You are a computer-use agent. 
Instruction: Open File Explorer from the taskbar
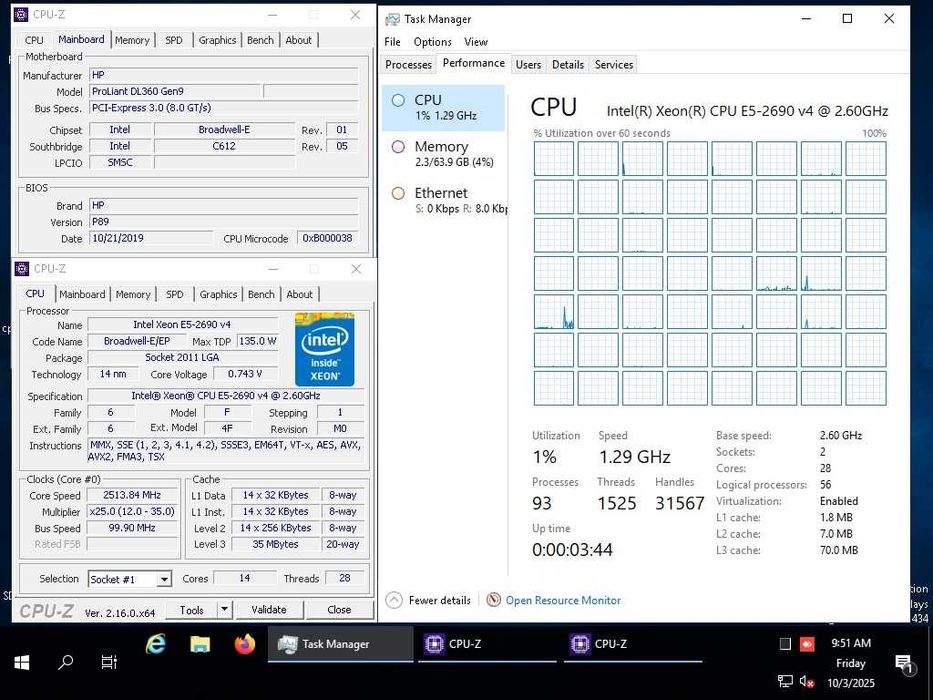click(x=200, y=644)
